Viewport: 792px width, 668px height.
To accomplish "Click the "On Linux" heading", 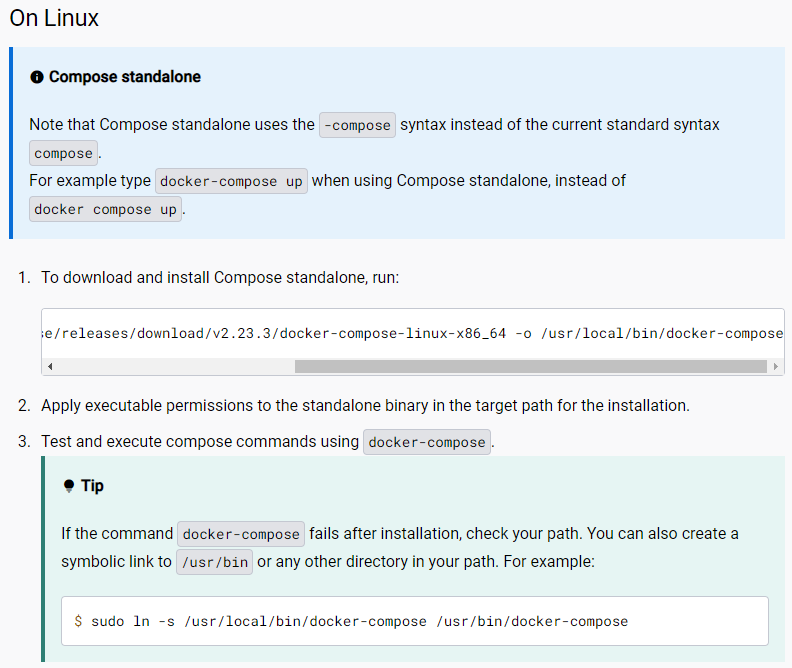I will tap(54, 18).
